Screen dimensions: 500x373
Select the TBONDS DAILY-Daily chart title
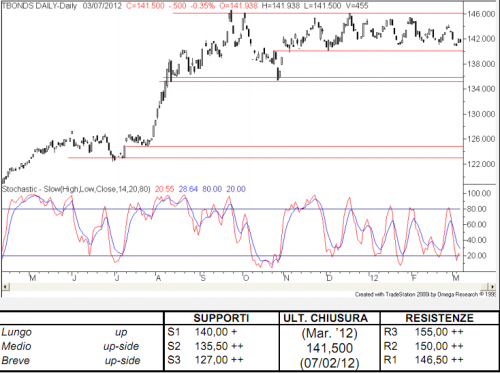[x=40, y=6]
